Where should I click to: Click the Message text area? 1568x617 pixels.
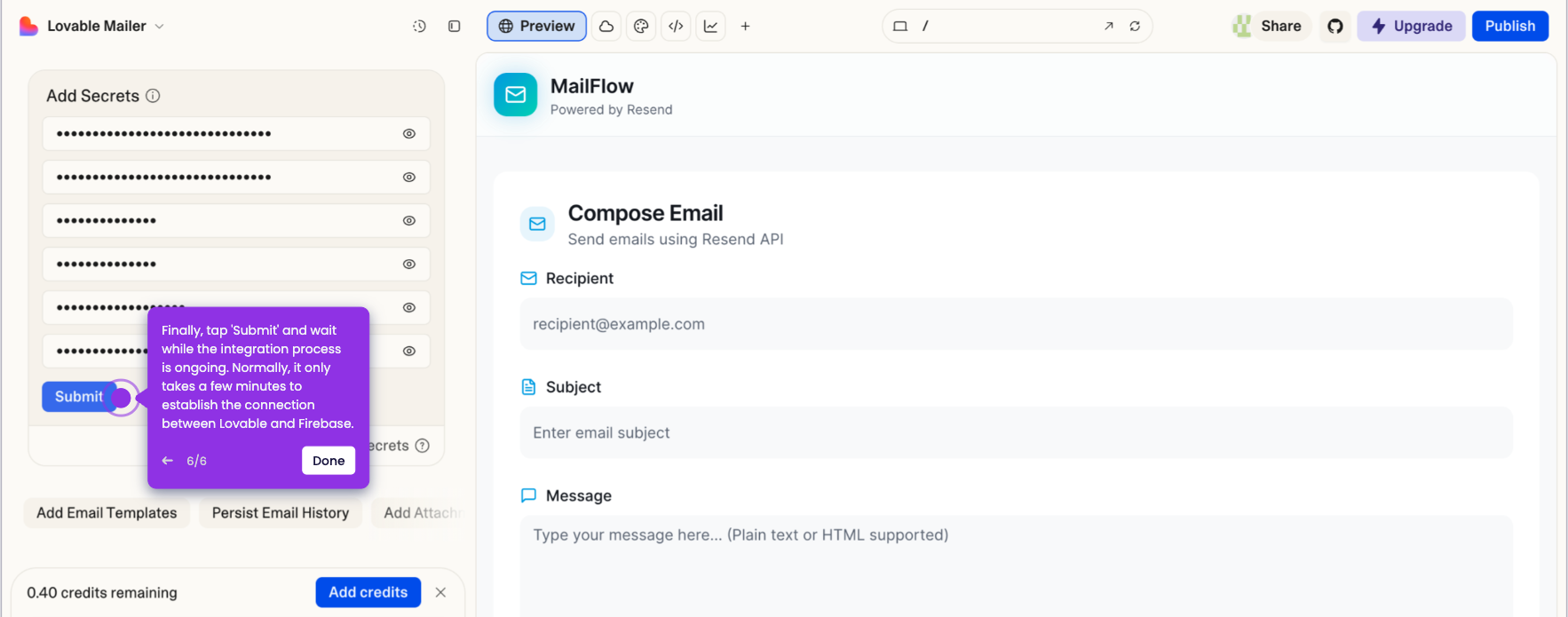tap(1016, 566)
